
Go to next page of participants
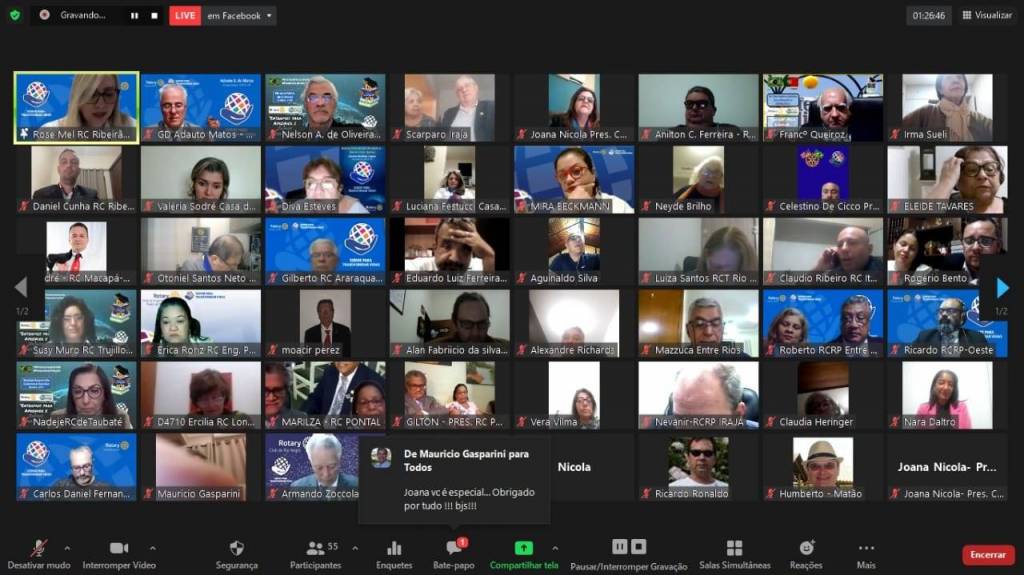(1001, 288)
